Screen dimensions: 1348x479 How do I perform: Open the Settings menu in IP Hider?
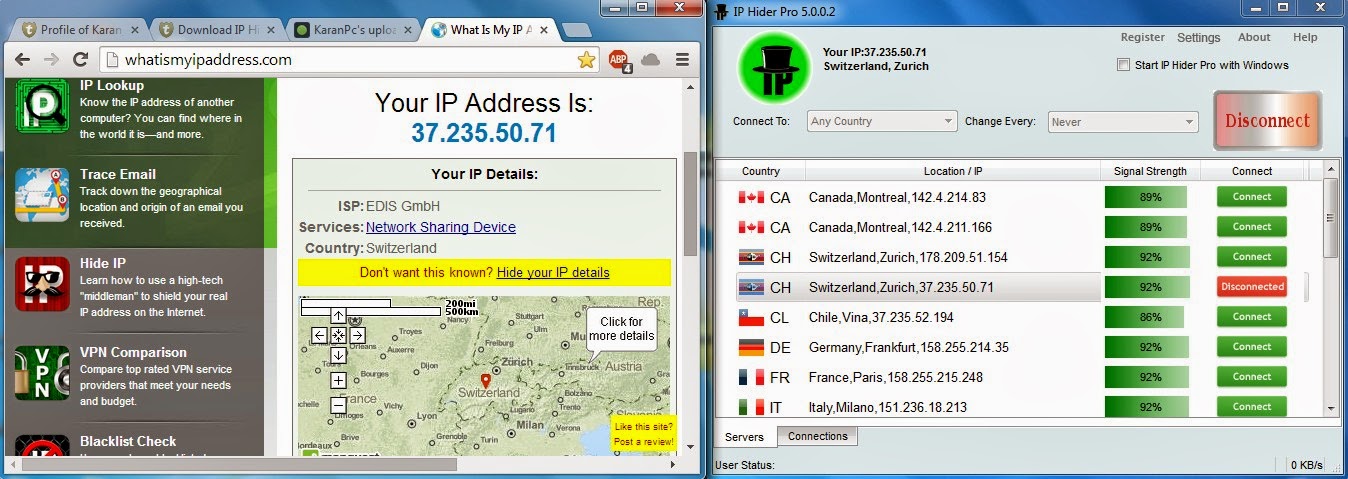[x=1198, y=38]
